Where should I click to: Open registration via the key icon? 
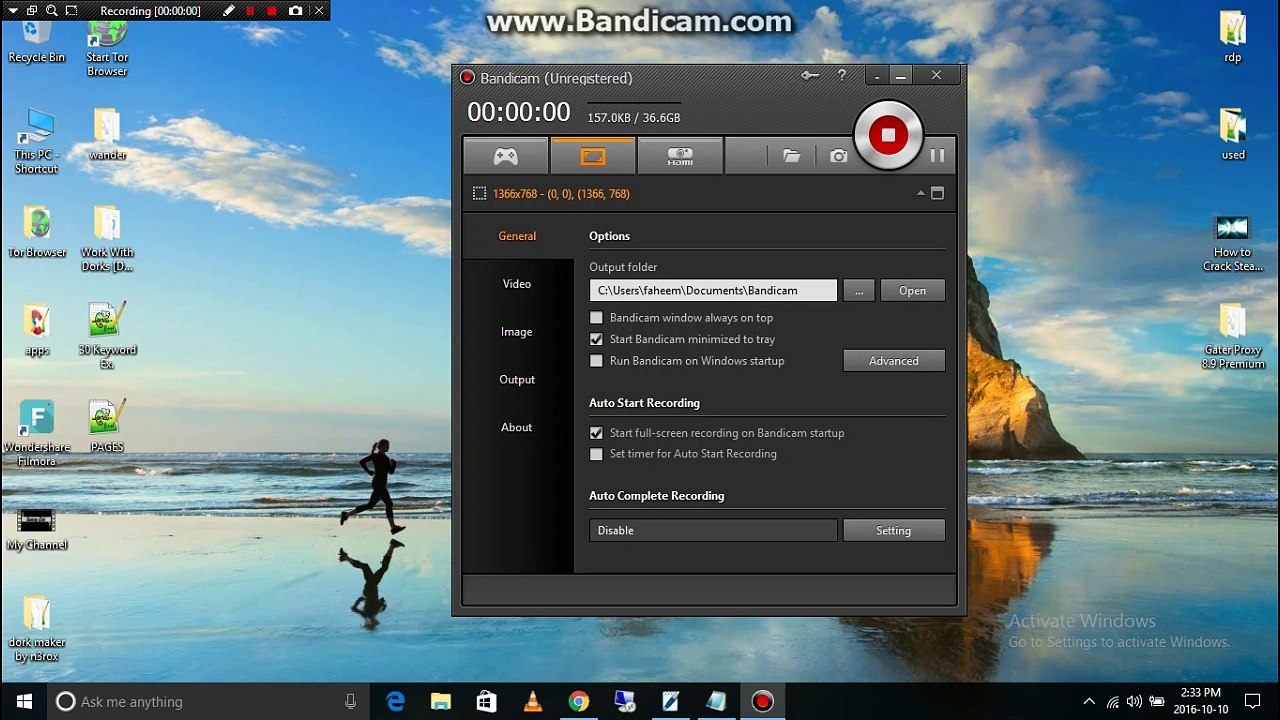point(810,76)
